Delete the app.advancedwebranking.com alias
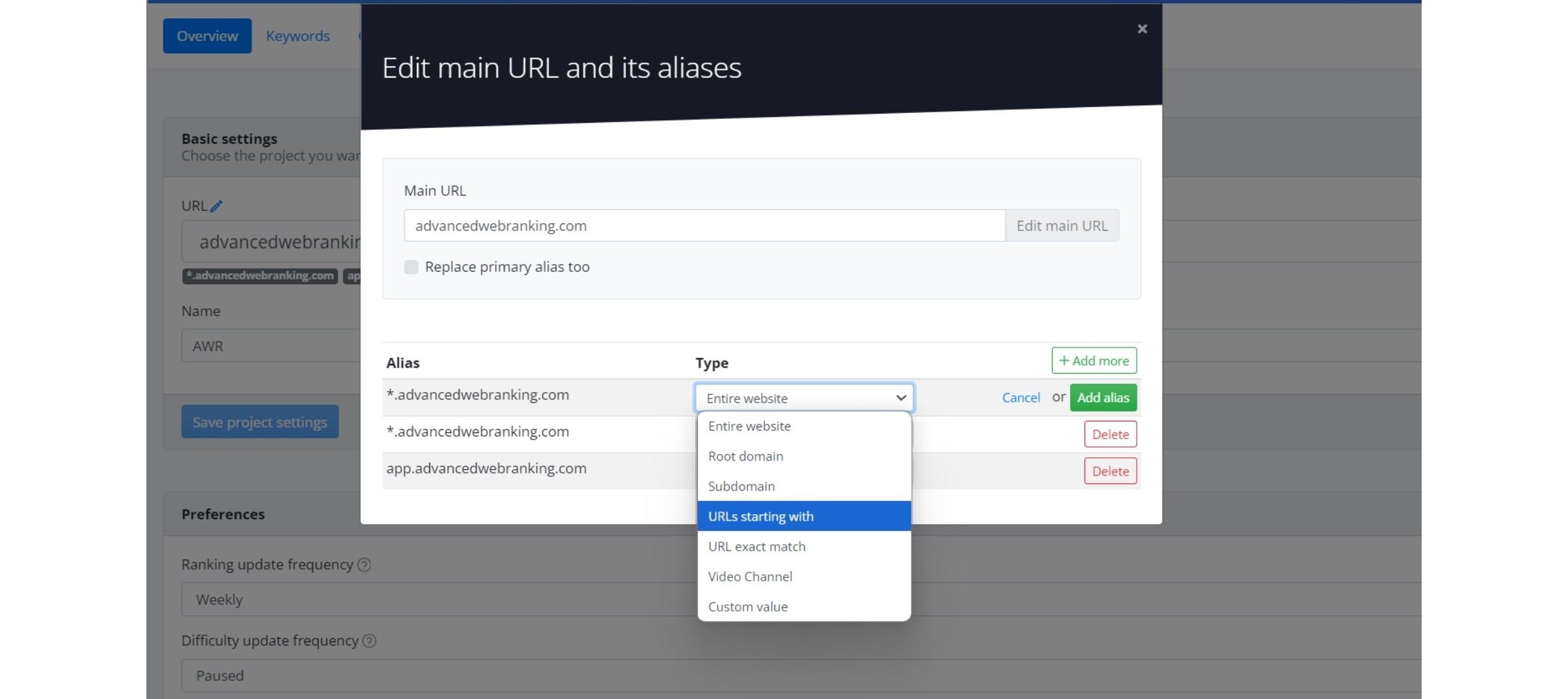The image size is (1568, 699). 1111,471
